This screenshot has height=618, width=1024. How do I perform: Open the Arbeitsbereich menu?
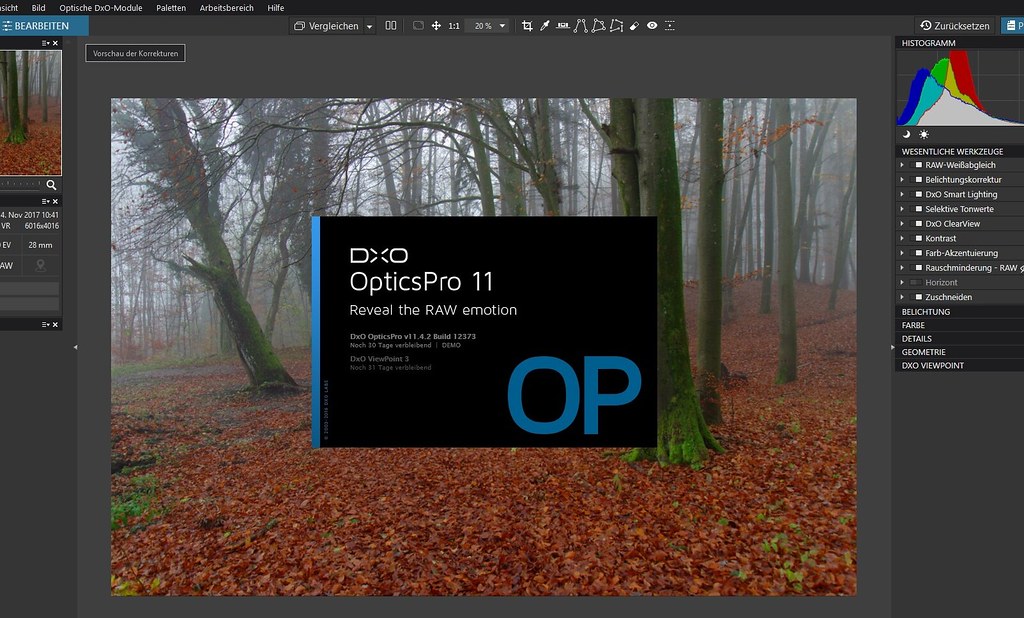click(227, 8)
